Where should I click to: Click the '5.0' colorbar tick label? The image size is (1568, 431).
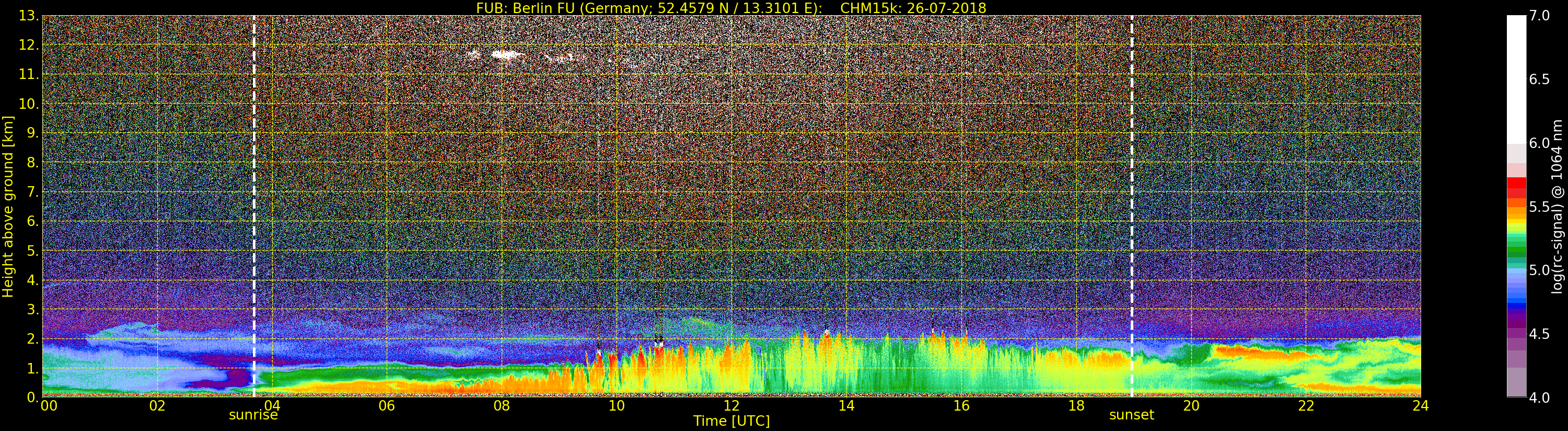(1539, 270)
